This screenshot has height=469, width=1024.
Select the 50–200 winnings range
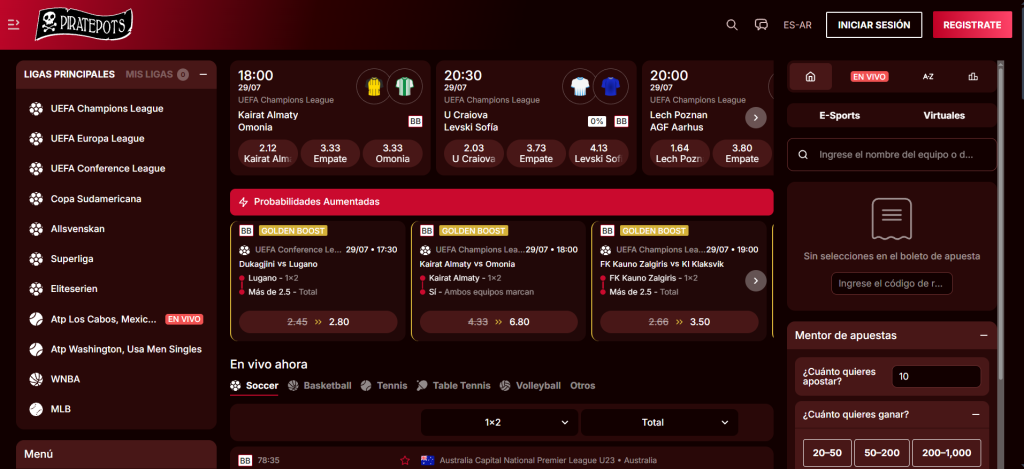point(882,453)
